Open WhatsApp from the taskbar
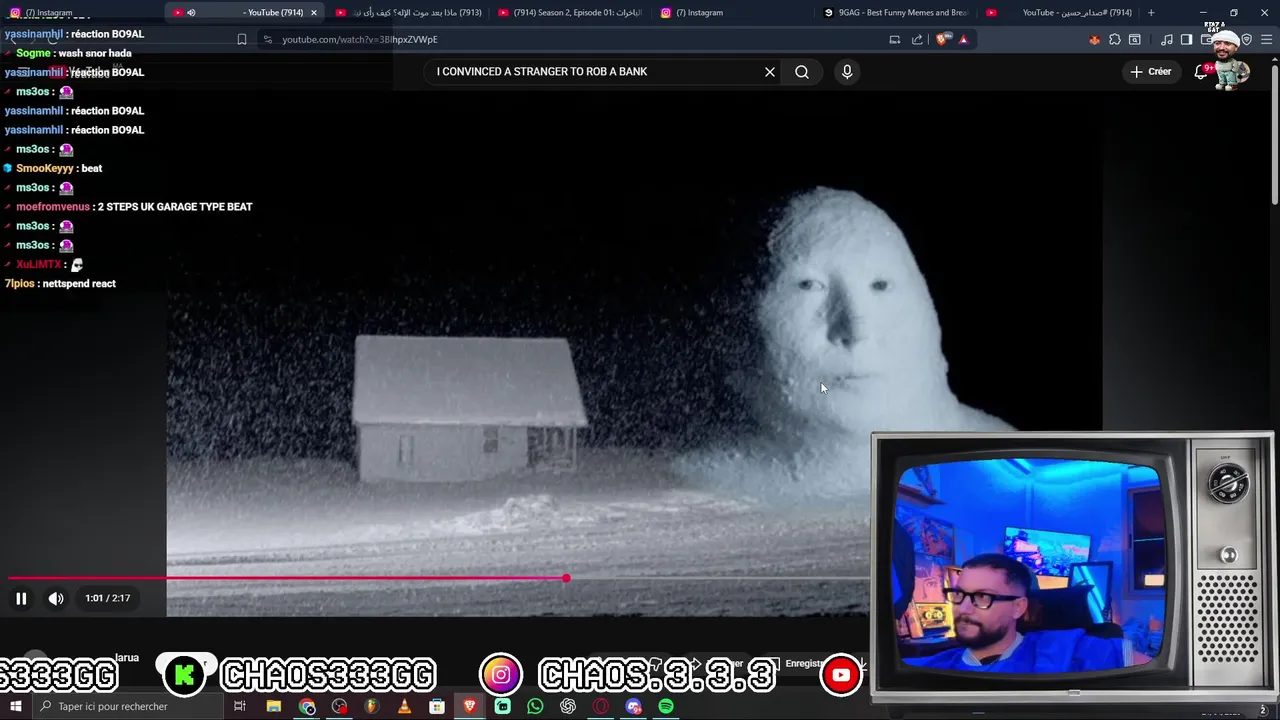The image size is (1280, 720). (x=535, y=706)
